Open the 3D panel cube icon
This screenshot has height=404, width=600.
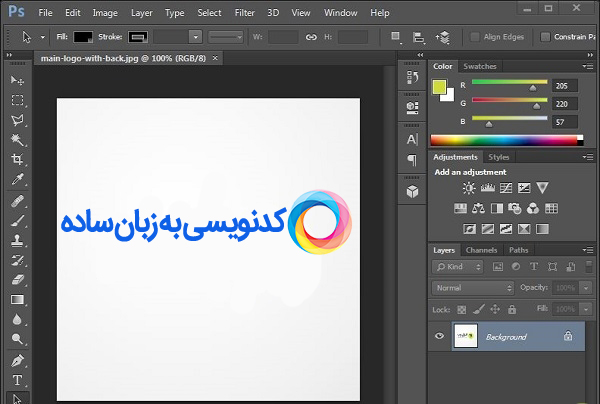(412, 191)
